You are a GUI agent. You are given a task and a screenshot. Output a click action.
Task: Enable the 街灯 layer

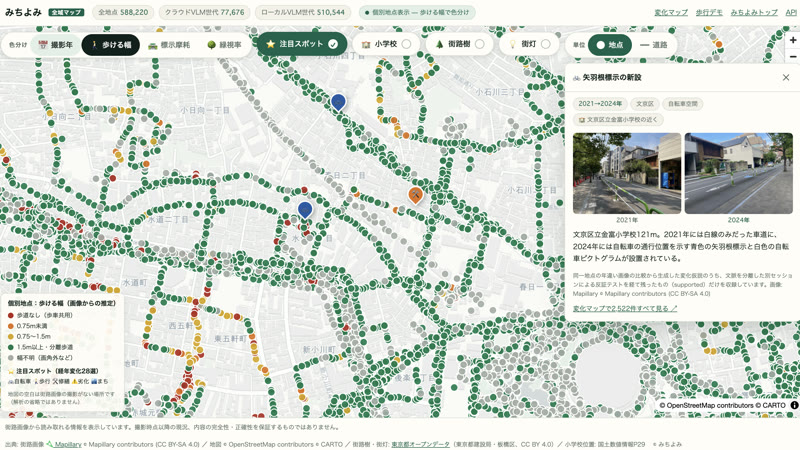pos(529,44)
